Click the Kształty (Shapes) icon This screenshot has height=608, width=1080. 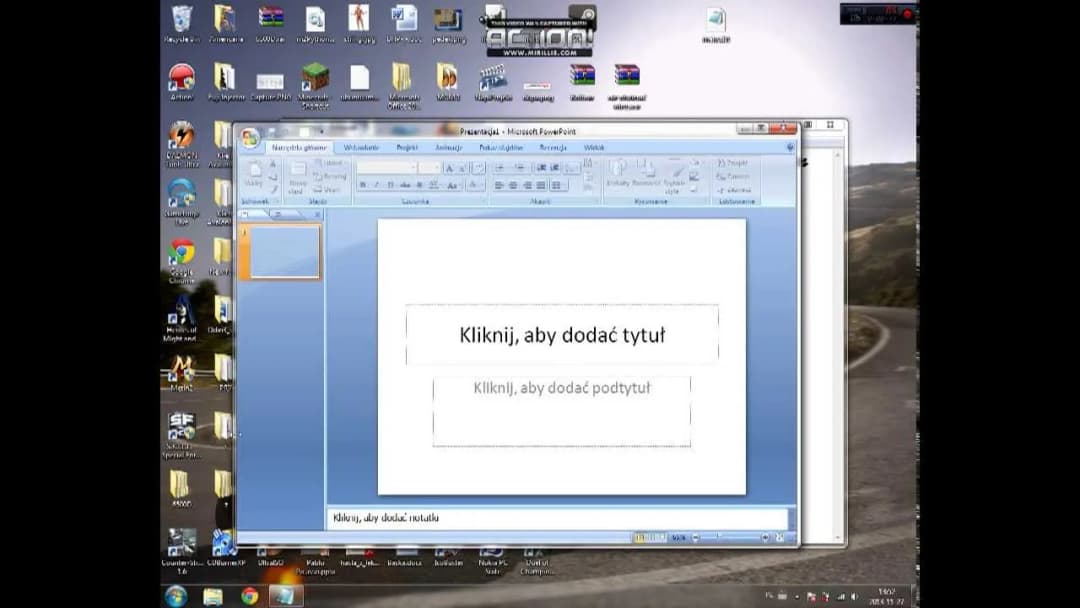pos(618,172)
